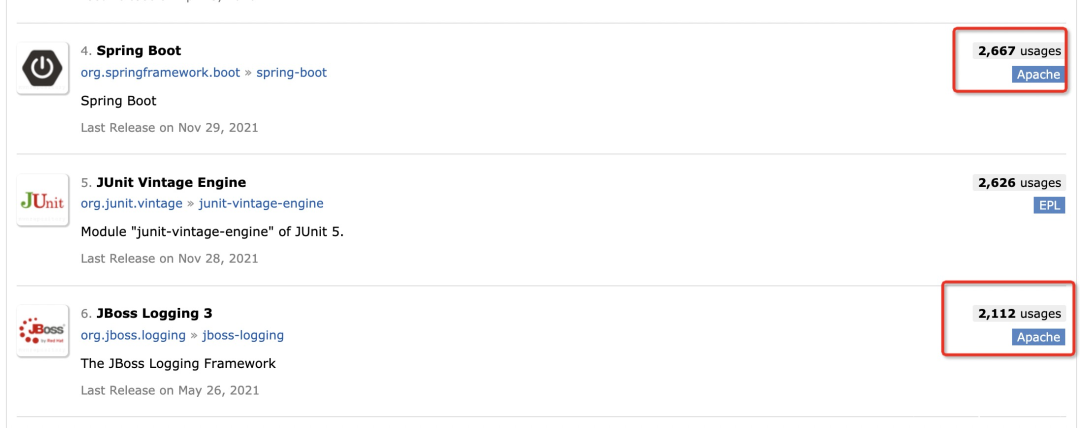The height and width of the screenshot is (428, 1080).
Task: Click the JBoss logo icon
Action: (x=42, y=332)
